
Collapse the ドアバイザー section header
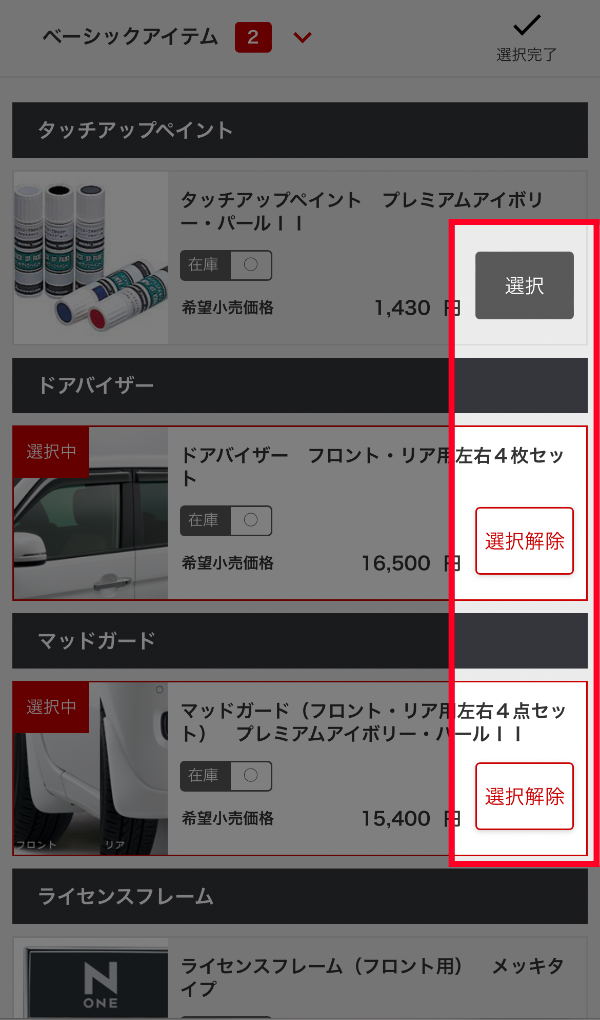pos(300,385)
